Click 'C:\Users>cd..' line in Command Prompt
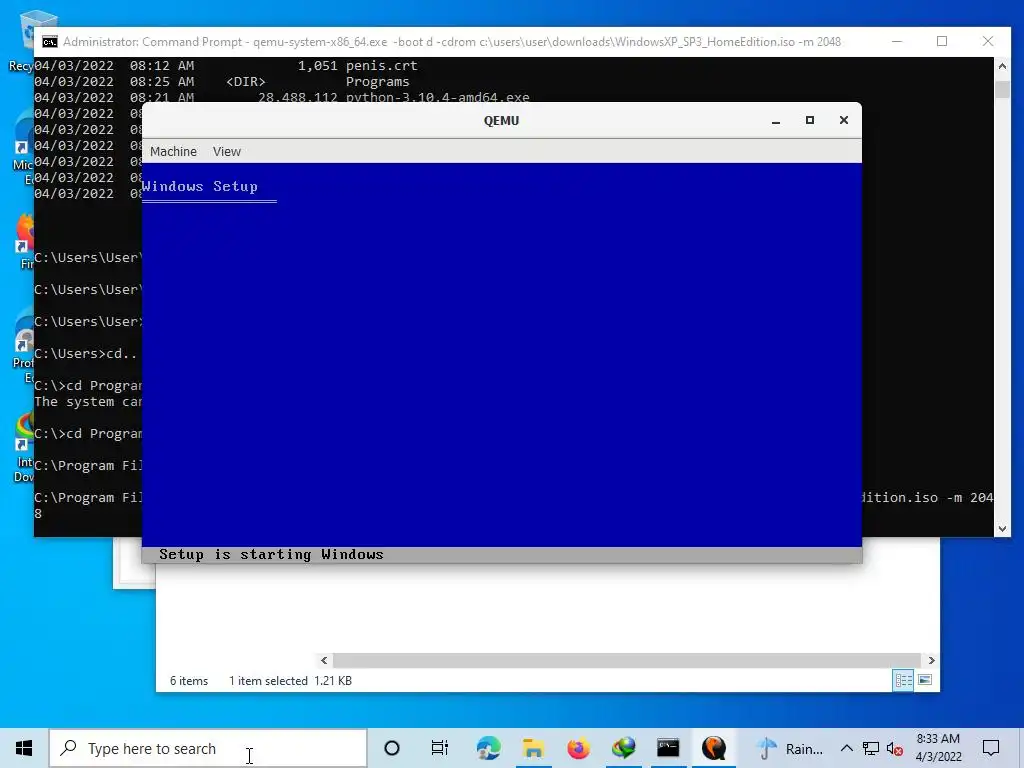 point(86,353)
